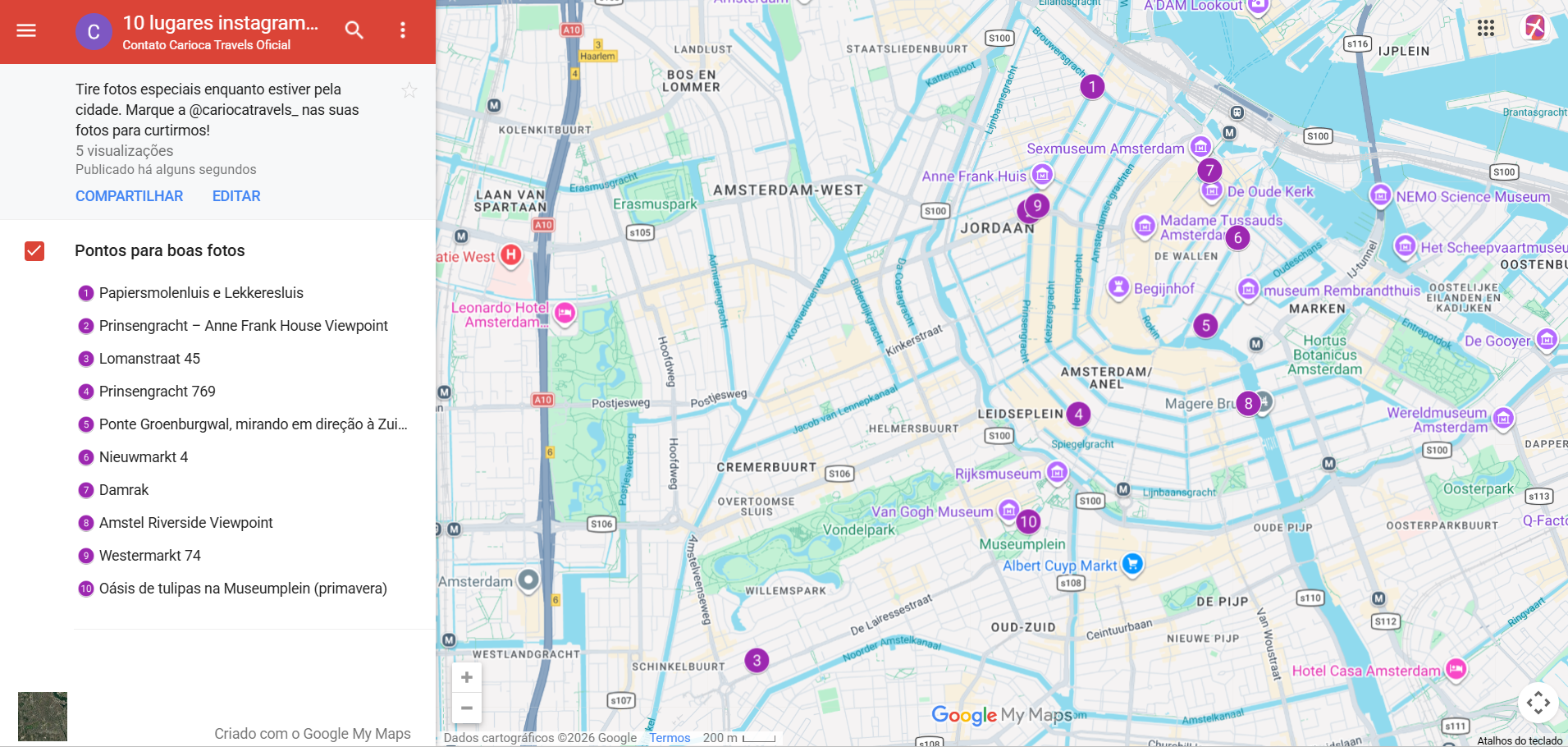Uncheck the Pontos para boas fotos layer
This screenshot has width=1568, height=747.
point(34,251)
